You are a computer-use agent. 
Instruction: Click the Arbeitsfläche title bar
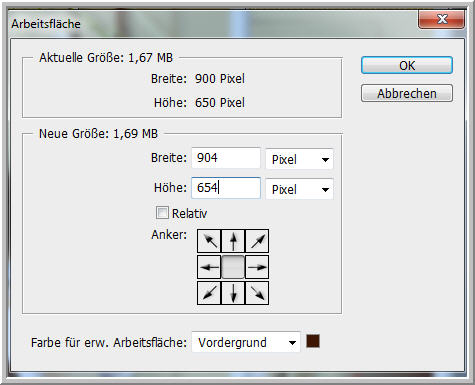point(213,23)
